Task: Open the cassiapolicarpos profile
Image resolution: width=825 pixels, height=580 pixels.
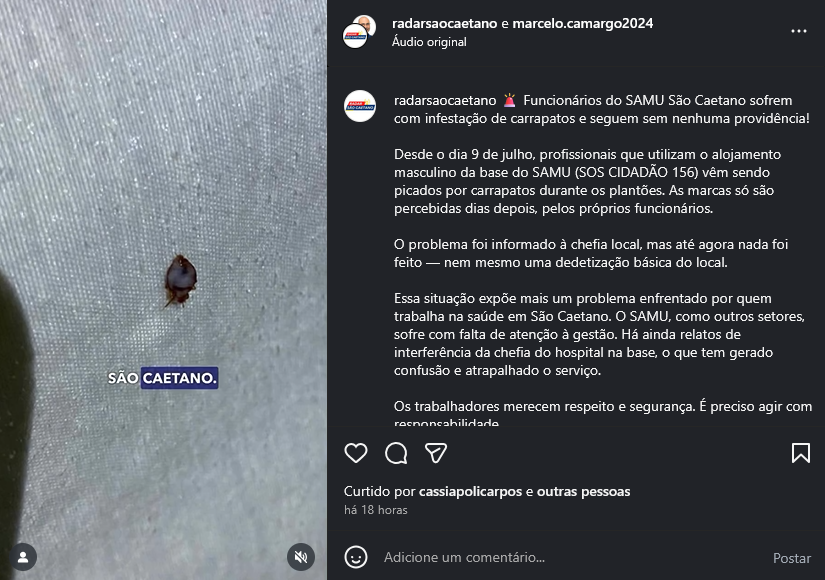Action: coord(470,491)
